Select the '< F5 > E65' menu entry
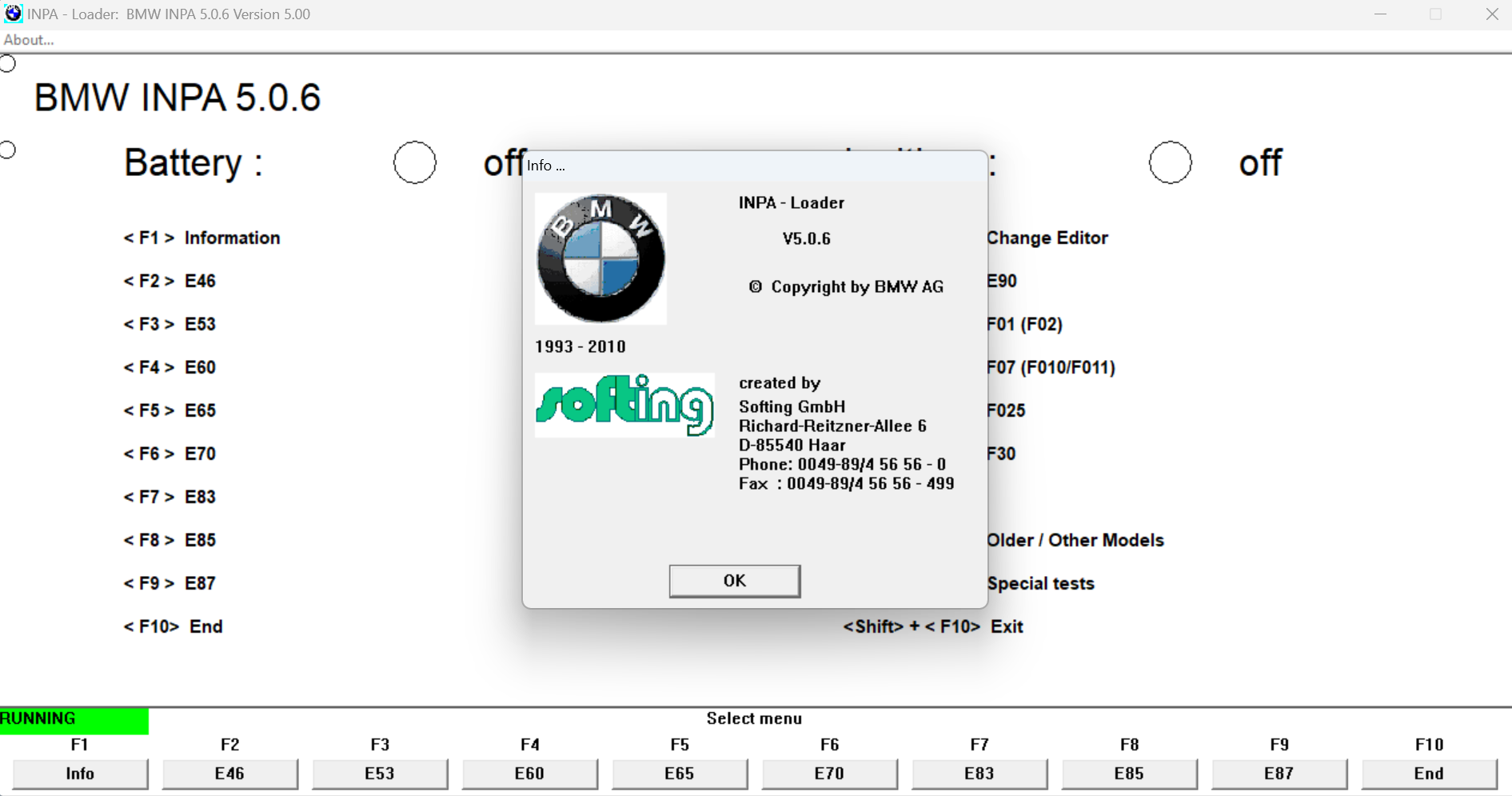This screenshot has height=796, width=1512. click(170, 410)
